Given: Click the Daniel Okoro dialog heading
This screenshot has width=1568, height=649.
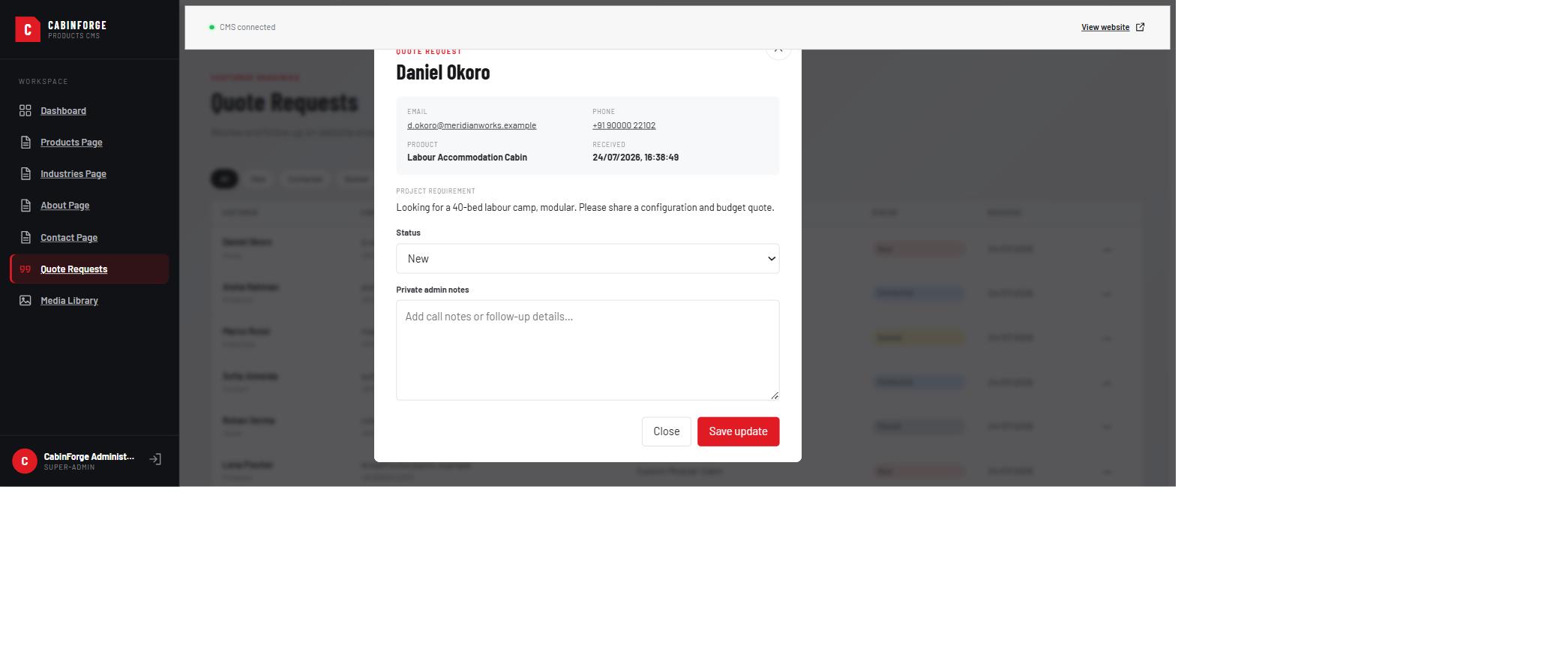Looking at the screenshot, I should coord(443,72).
